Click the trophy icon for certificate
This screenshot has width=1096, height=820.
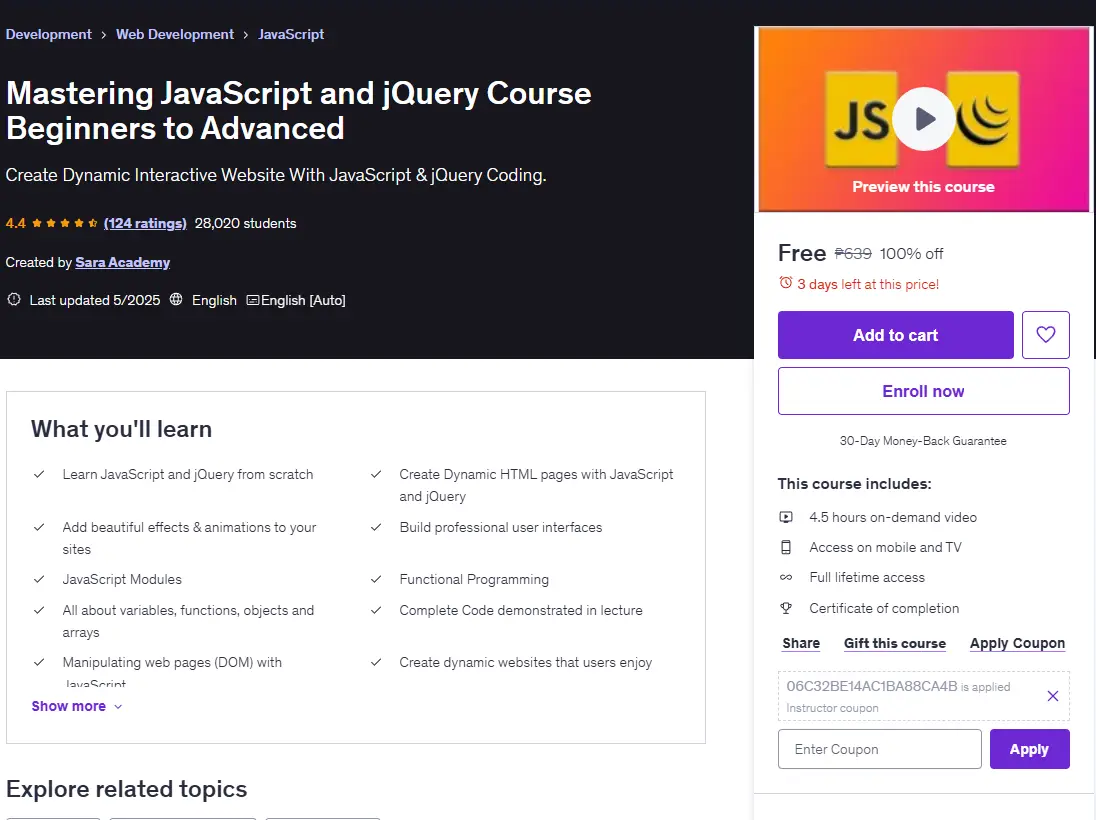coord(786,608)
